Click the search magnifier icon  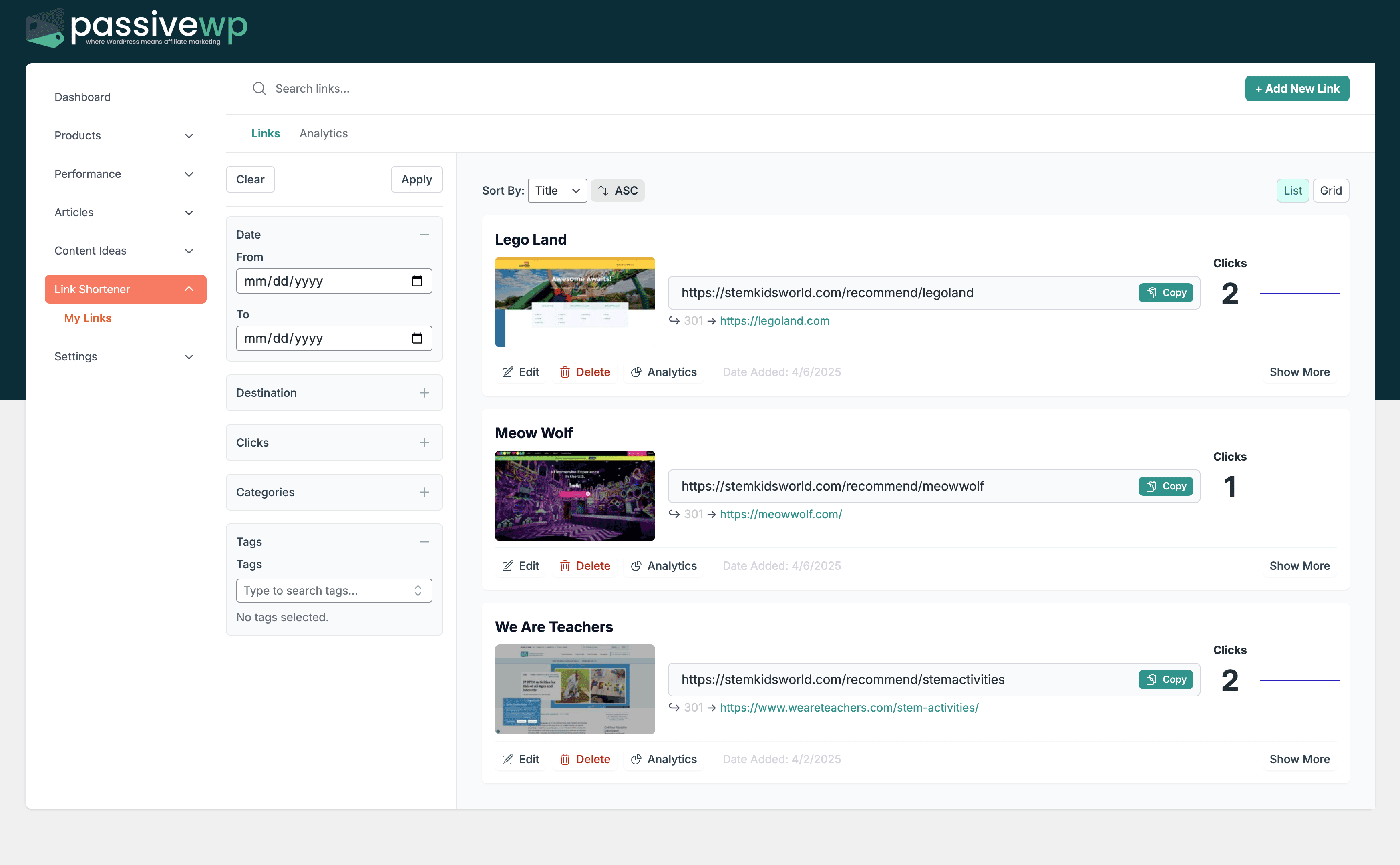(x=259, y=88)
